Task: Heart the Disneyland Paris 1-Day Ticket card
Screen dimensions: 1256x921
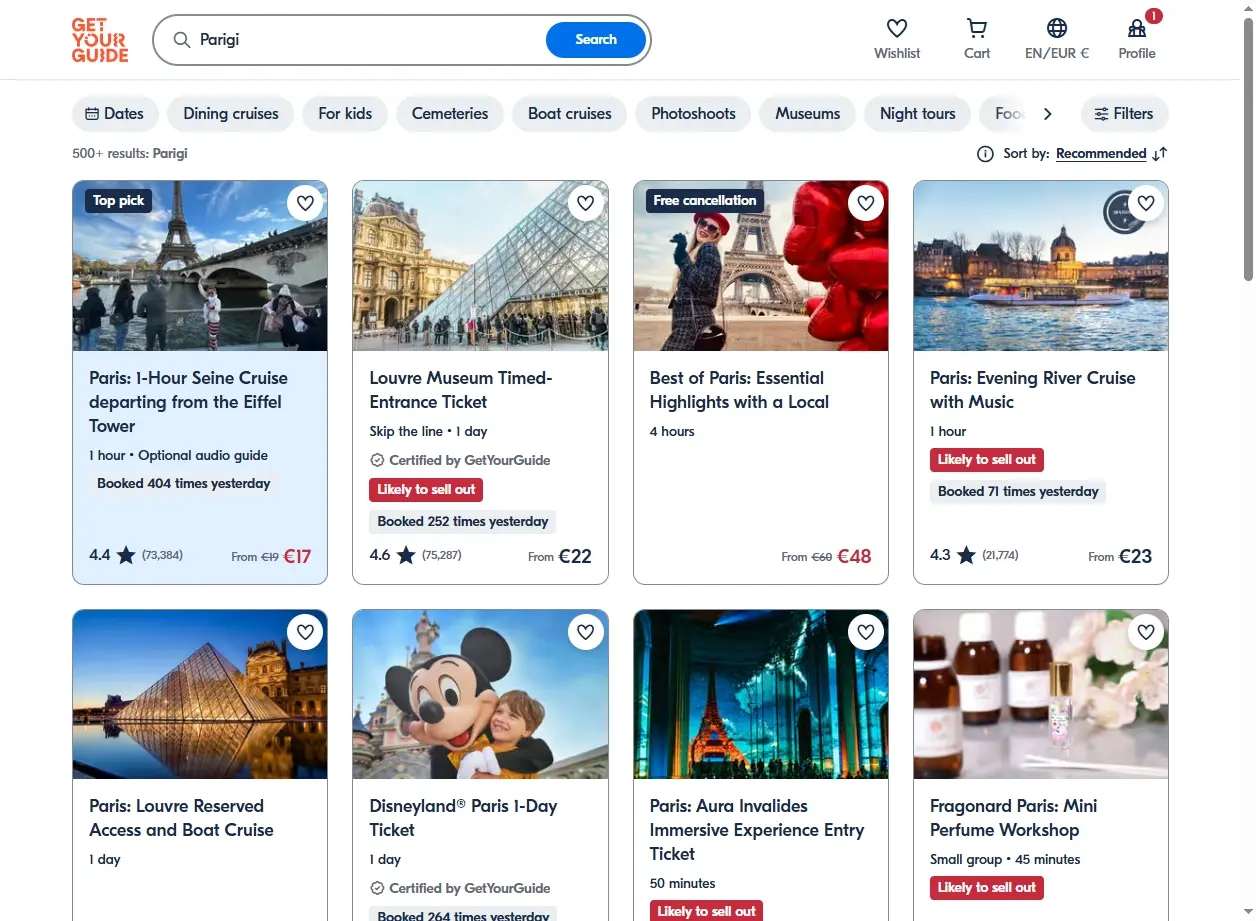Action: click(586, 632)
